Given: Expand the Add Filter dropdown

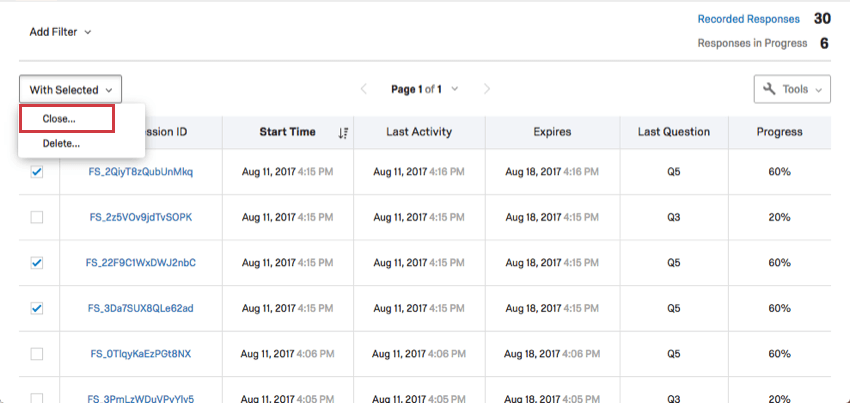Looking at the screenshot, I should click(60, 32).
